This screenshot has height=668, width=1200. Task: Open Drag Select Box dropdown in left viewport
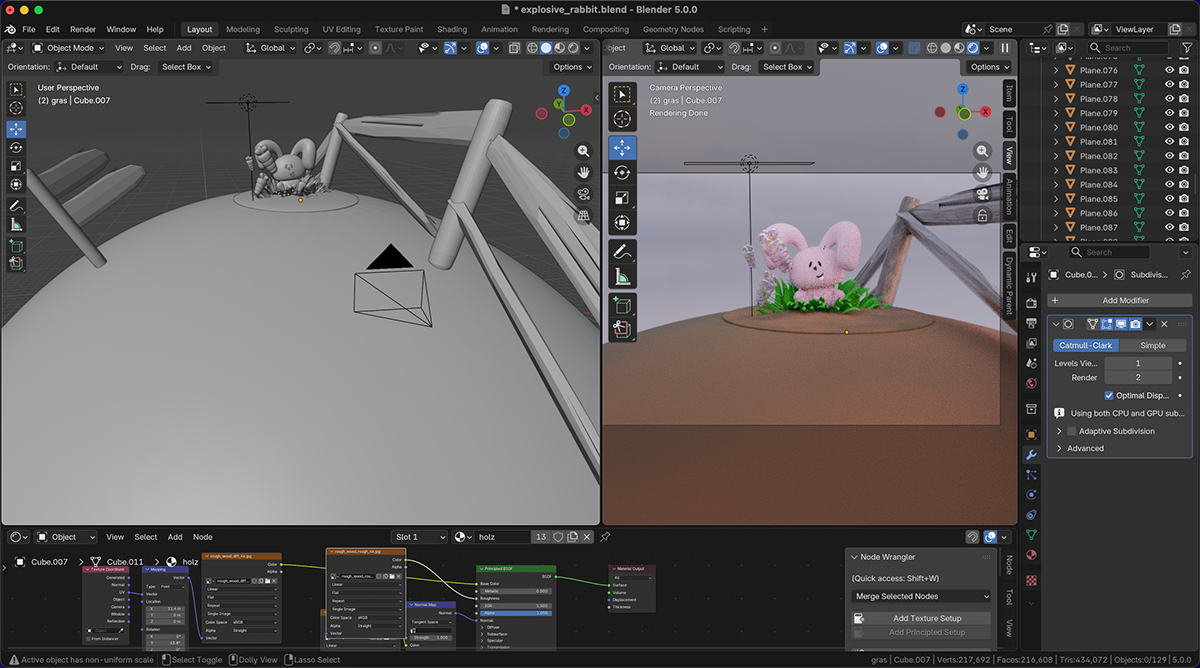point(184,67)
